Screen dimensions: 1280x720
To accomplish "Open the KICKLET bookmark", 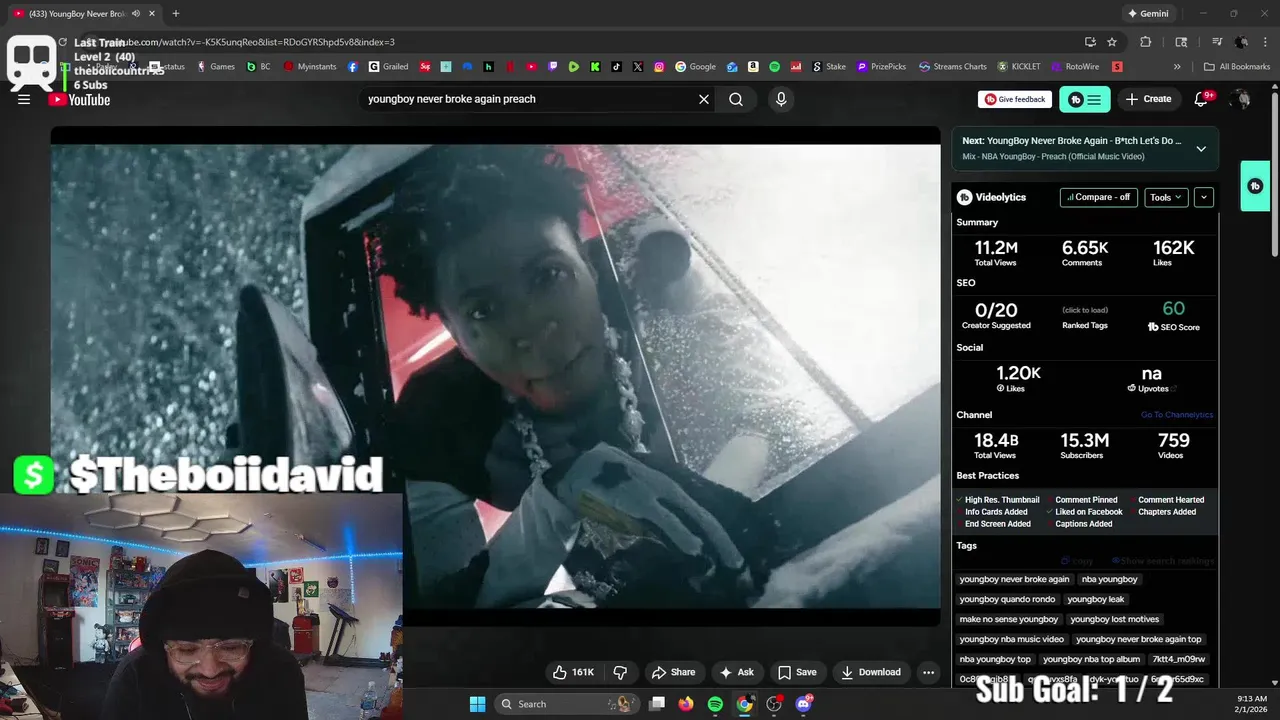I will pos(1018,67).
